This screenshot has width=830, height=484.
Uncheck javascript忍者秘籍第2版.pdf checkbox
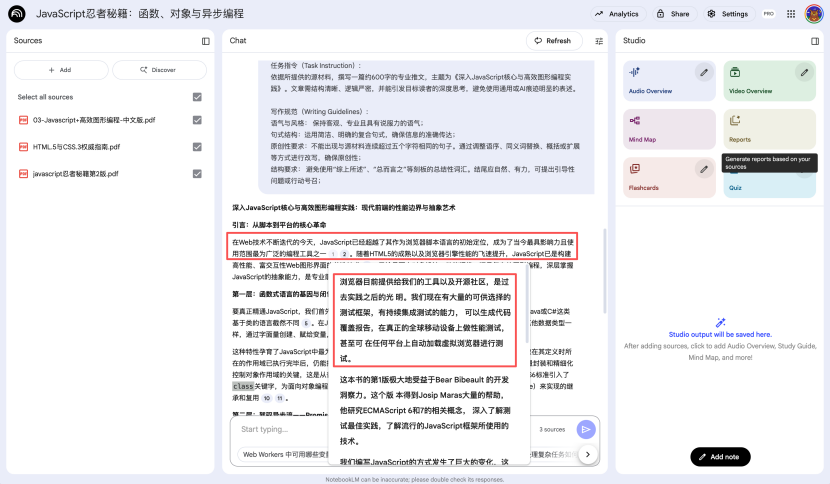tap(197, 174)
